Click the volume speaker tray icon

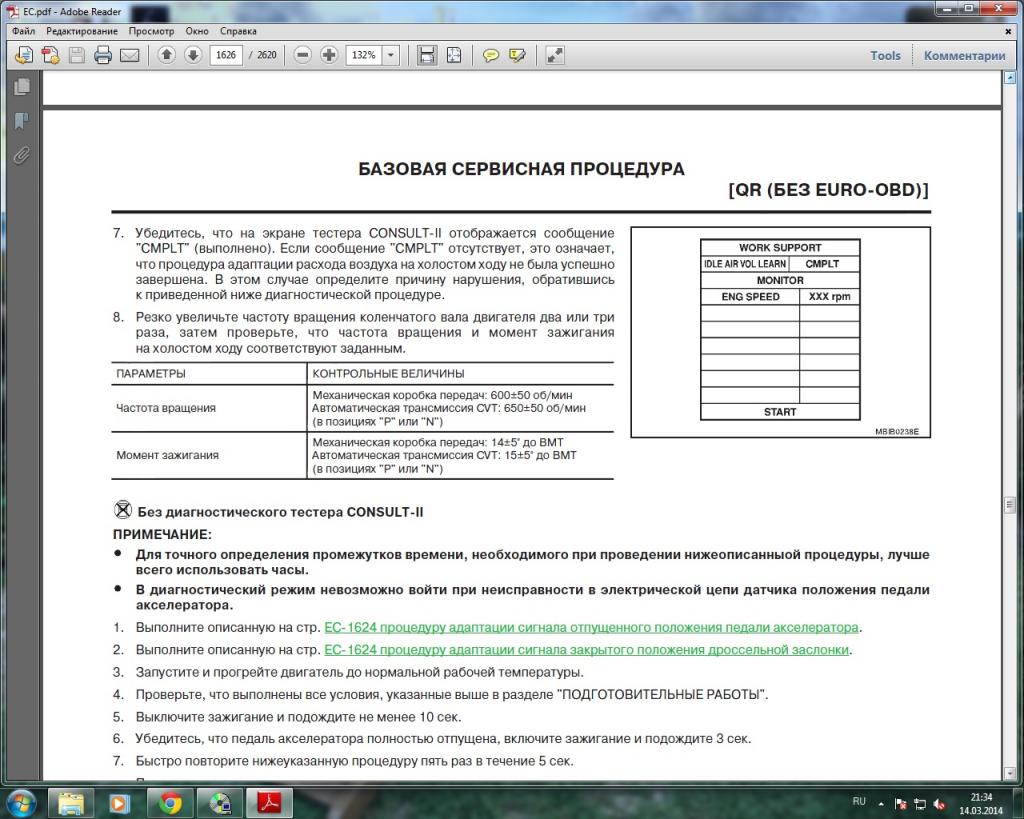click(x=940, y=803)
